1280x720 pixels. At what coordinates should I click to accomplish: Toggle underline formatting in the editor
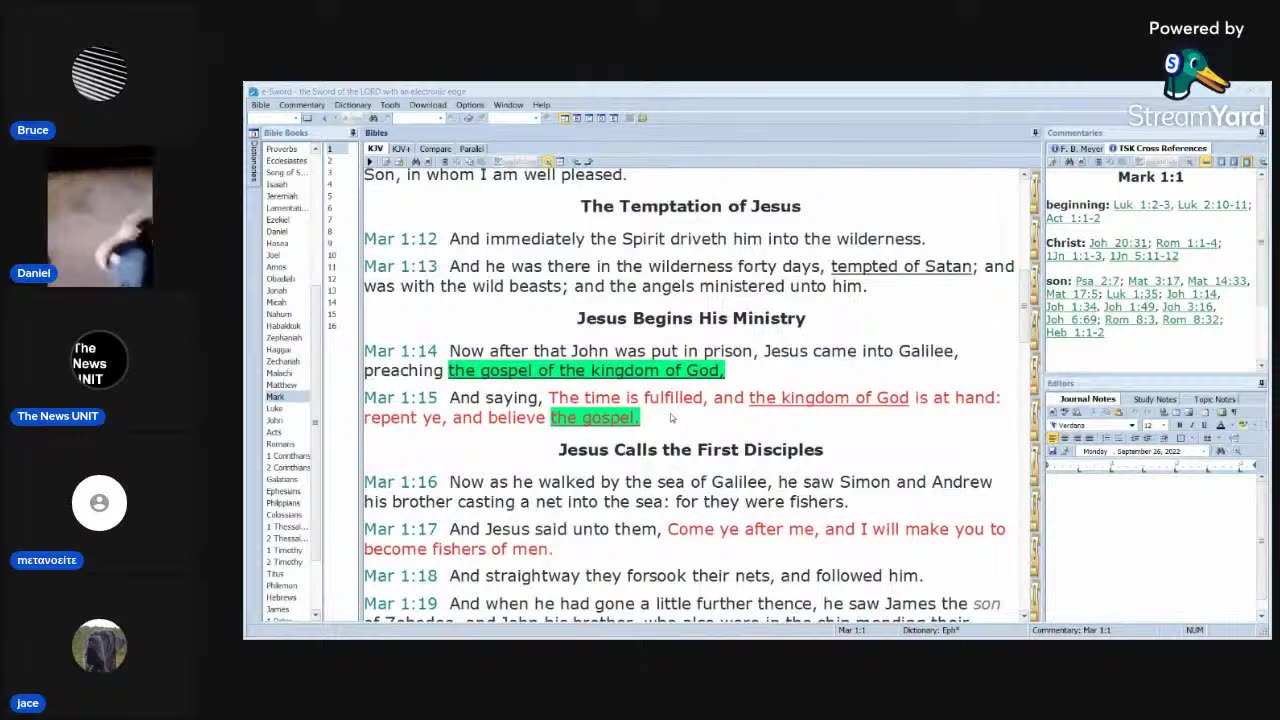1203,425
